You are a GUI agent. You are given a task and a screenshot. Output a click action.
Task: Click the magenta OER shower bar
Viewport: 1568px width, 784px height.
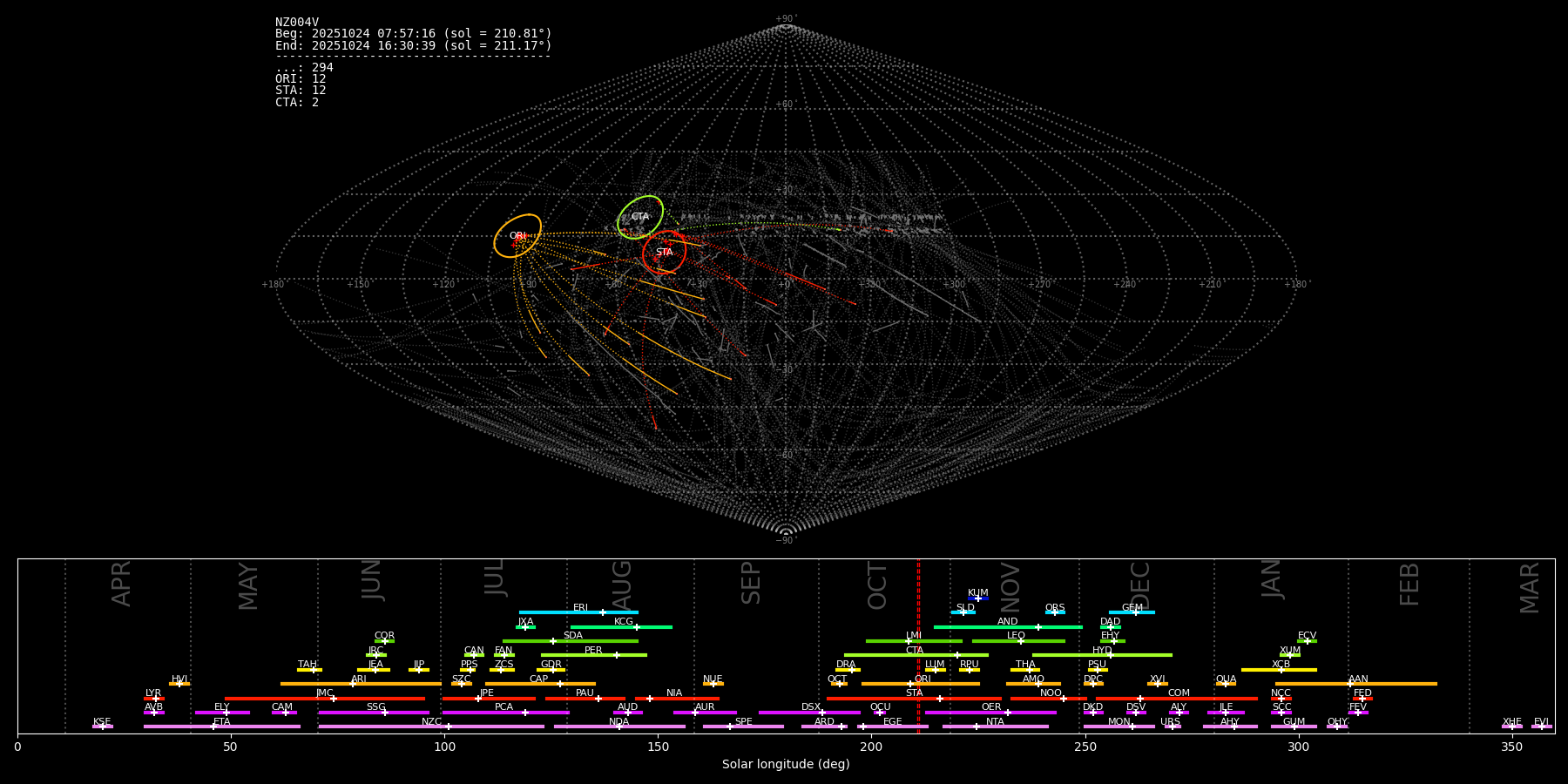pyautogui.click(x=990, y=713)
